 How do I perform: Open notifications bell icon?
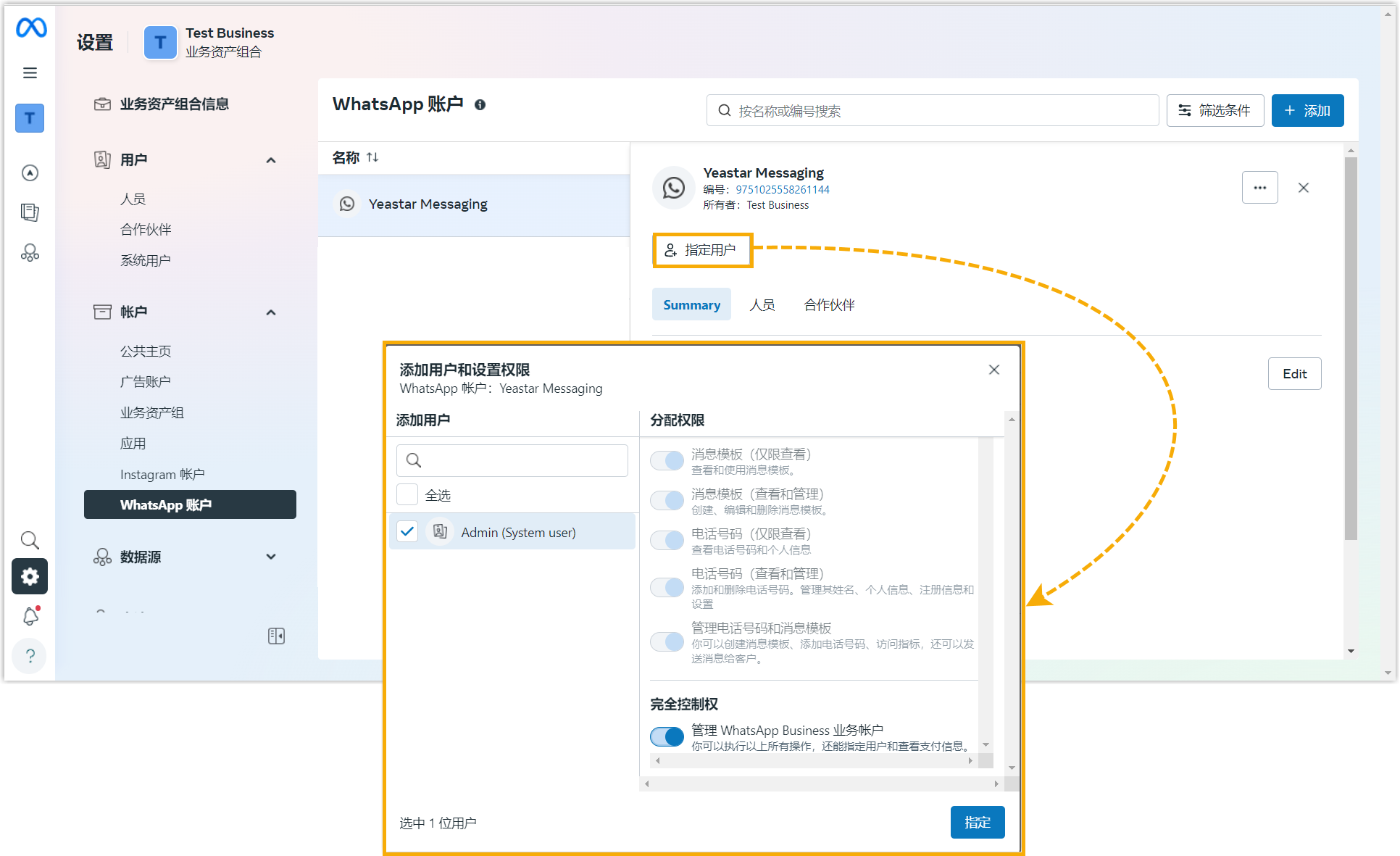30,616
